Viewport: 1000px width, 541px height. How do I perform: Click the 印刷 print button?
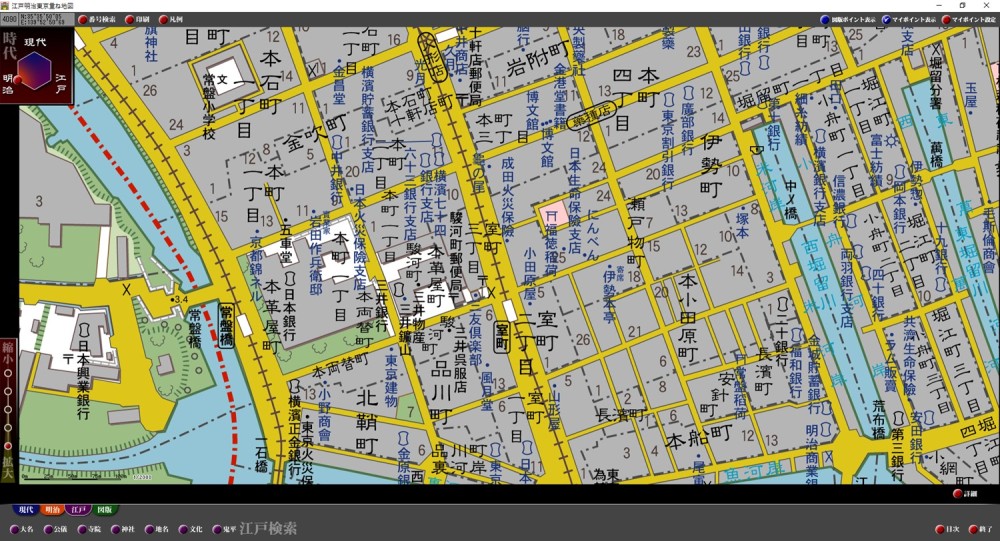click(x=130, y=19)
